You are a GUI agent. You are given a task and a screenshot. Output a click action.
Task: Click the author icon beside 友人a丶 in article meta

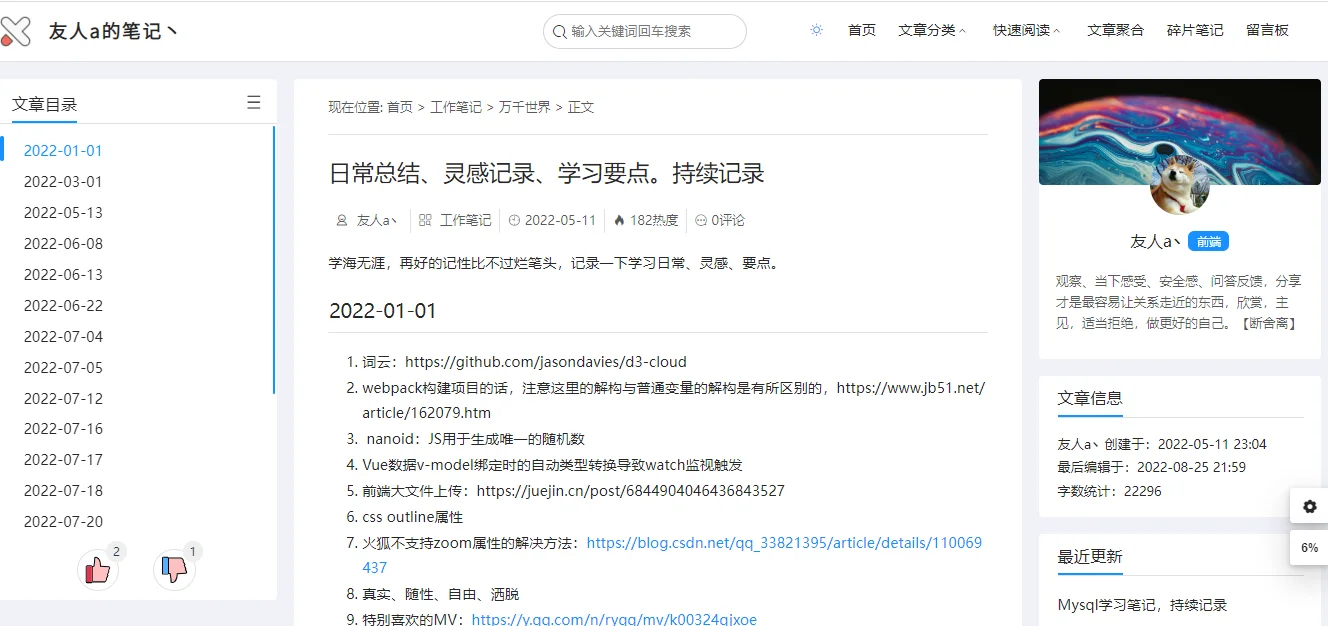coord(342,220)
